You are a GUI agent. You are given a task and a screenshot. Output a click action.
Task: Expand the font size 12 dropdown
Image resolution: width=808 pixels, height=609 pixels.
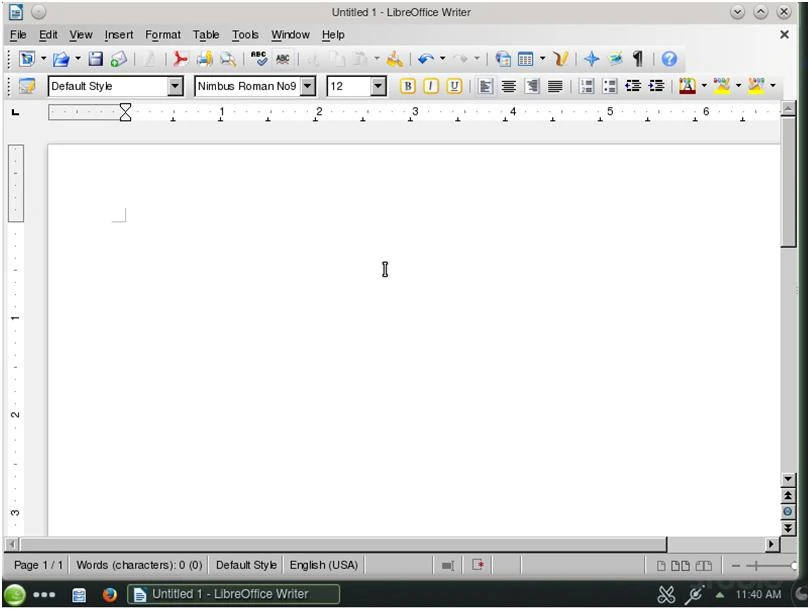click(378, 86)
